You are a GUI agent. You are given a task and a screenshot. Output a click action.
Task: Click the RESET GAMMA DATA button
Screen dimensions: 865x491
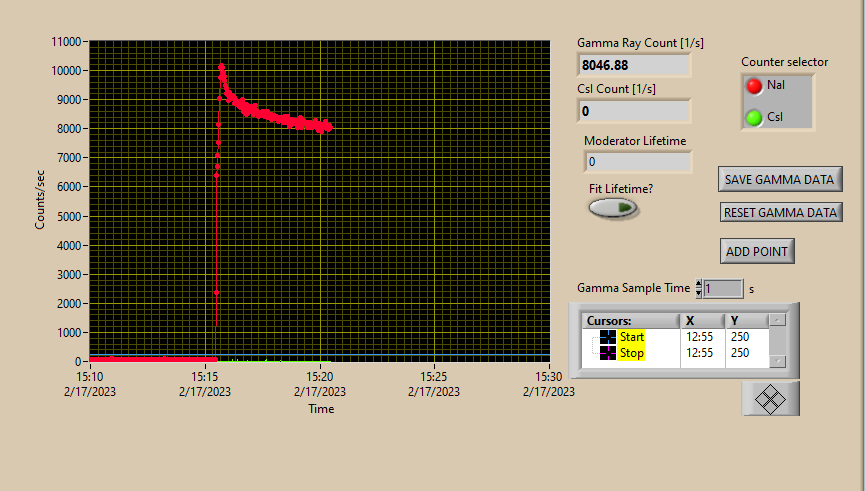pyautogui.click(x=781, y=212)
